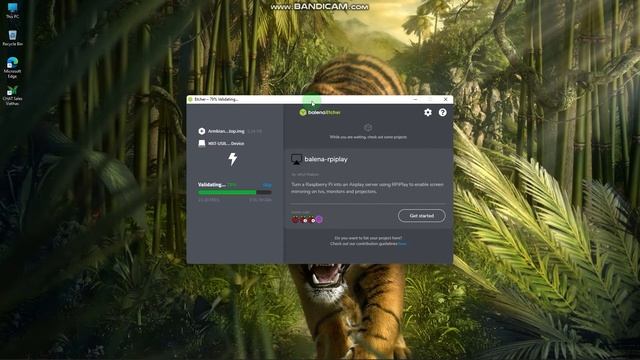Close the Etcher window
This screenshot has width=640, height=360.
[x=446, y=99]
